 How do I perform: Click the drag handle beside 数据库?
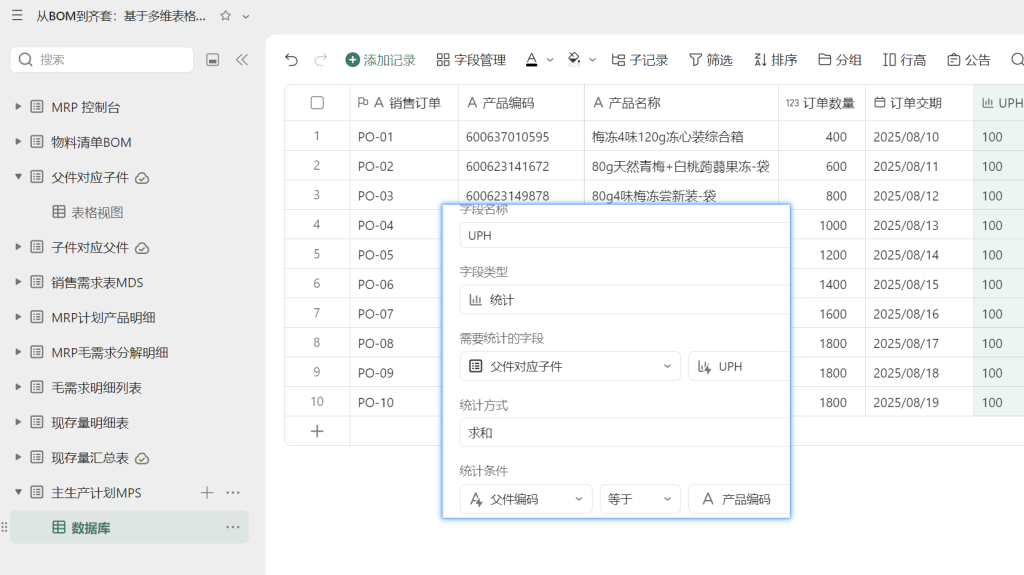coord(5,527)
